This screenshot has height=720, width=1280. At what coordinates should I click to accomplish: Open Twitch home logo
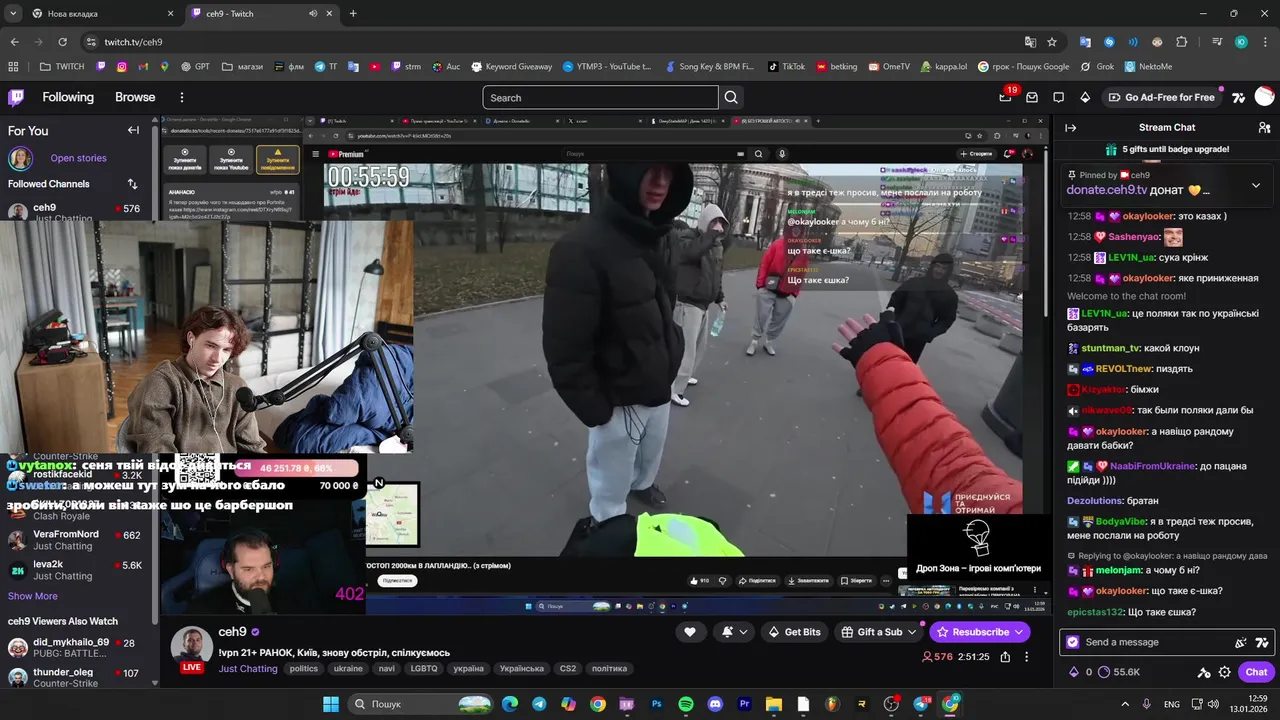coord(16,97)
